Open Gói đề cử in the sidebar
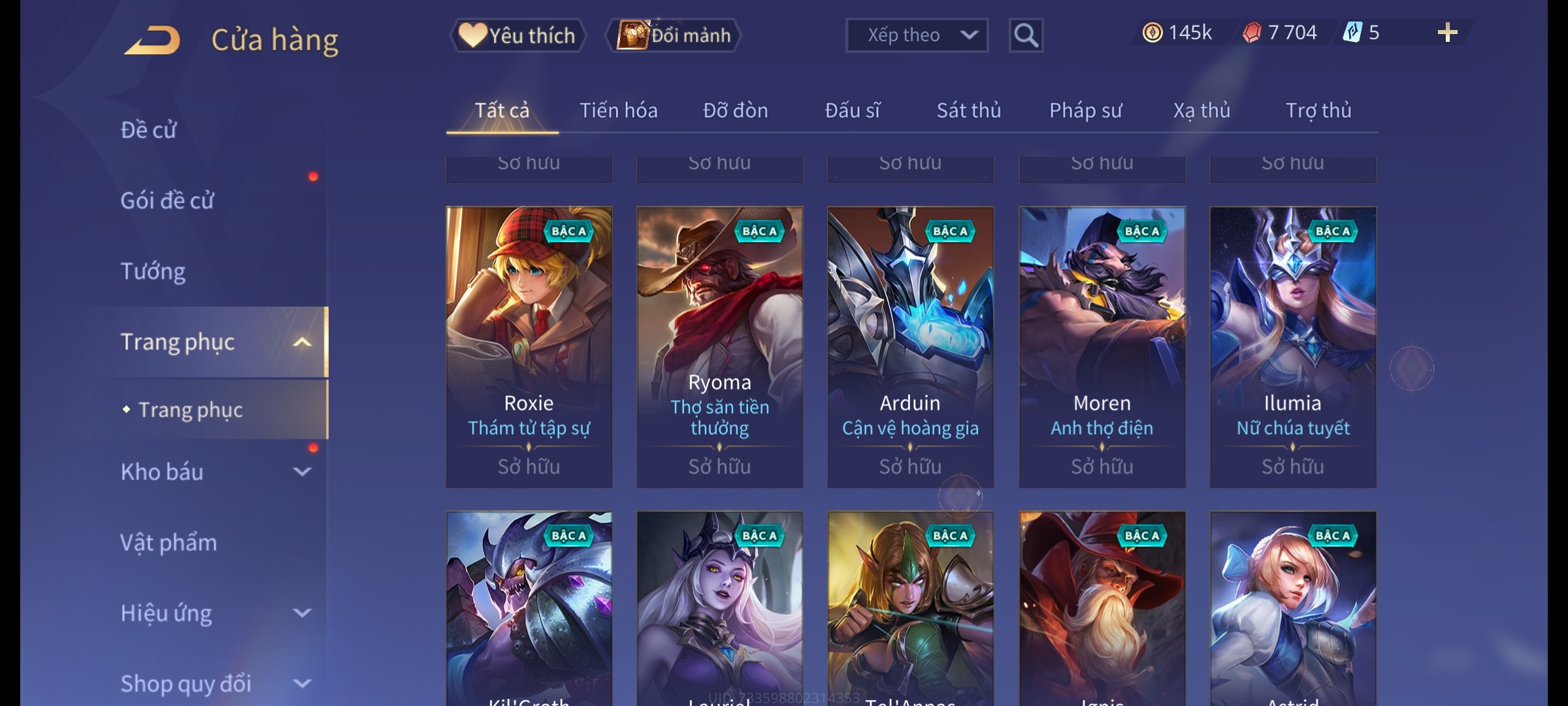Image resolution: width=1568 pixels, height=706 pixels. pyautogui.click(x=167, y=201)
